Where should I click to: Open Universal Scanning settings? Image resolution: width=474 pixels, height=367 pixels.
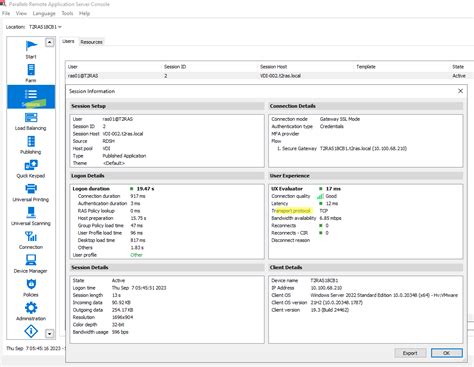pos(31,216)
